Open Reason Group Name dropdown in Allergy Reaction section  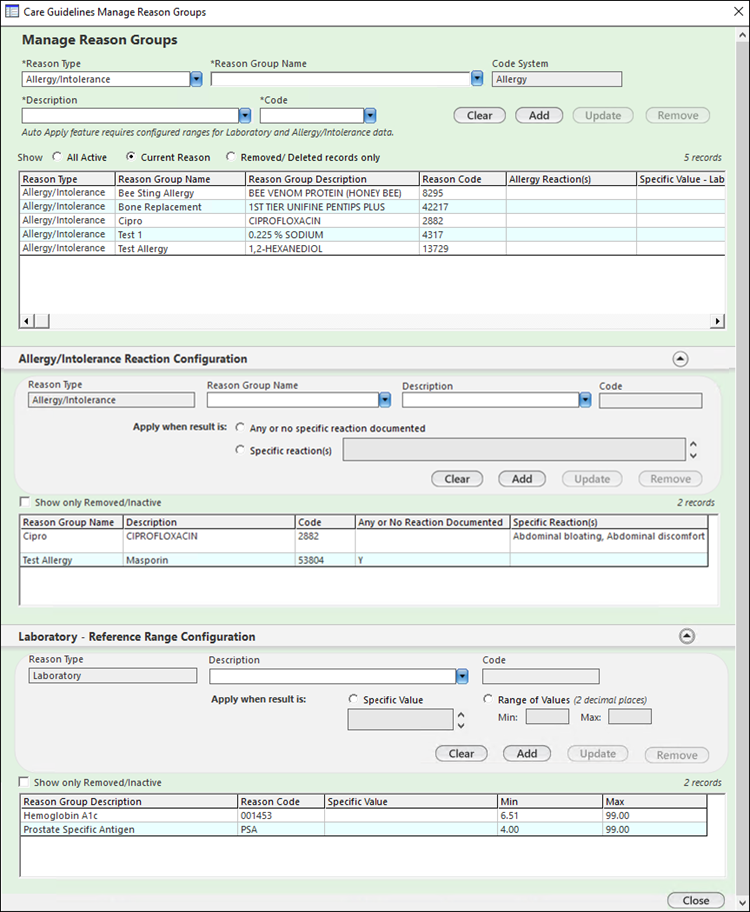tap(385, 400)
